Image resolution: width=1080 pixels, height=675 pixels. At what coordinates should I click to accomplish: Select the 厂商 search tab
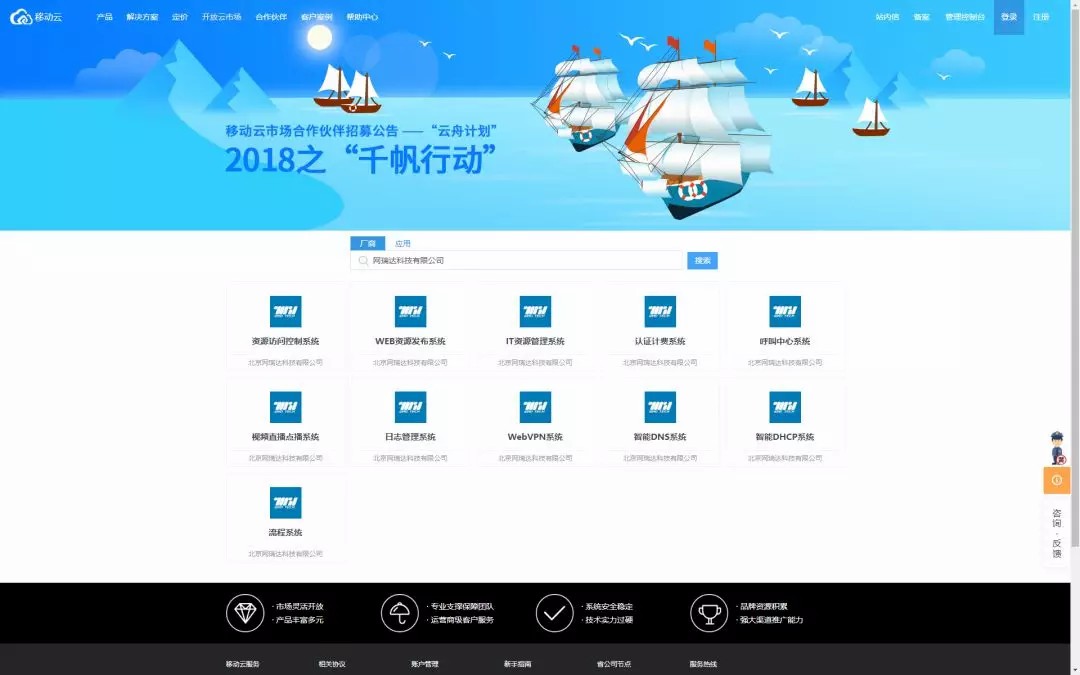point(367,243)
